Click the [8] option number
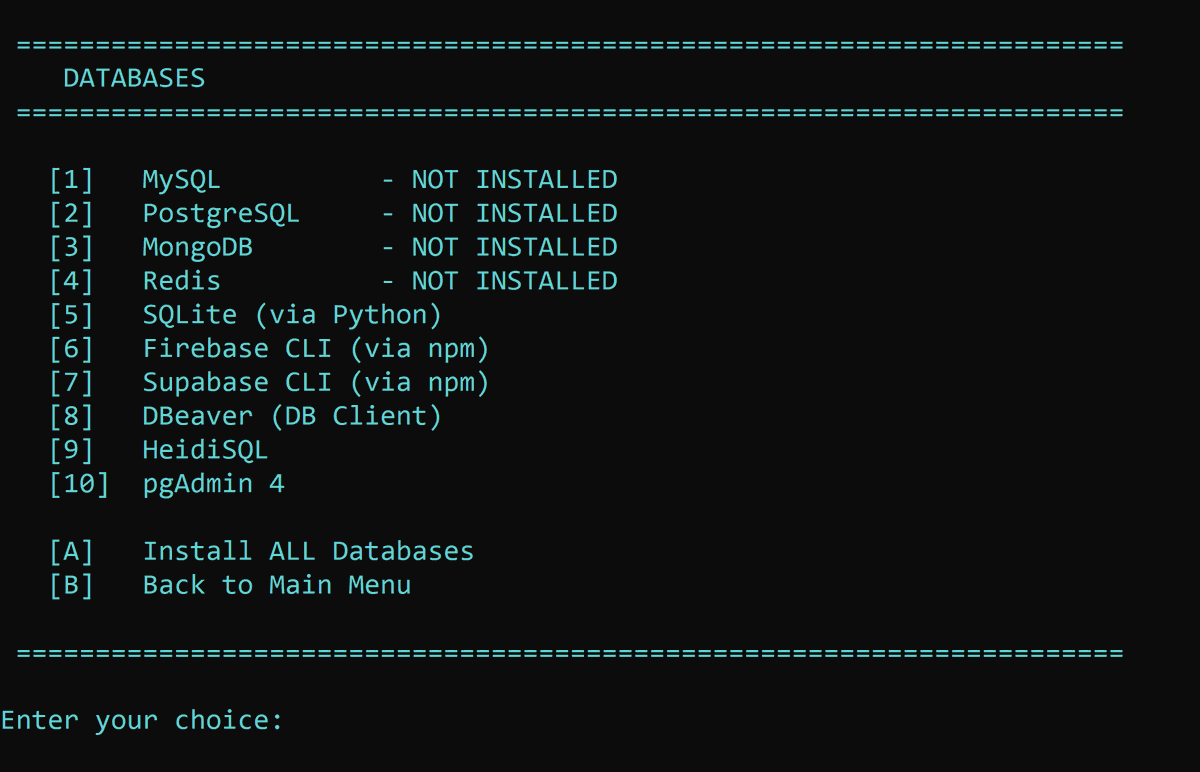1200x772 pixels. [x=71, y=416]
